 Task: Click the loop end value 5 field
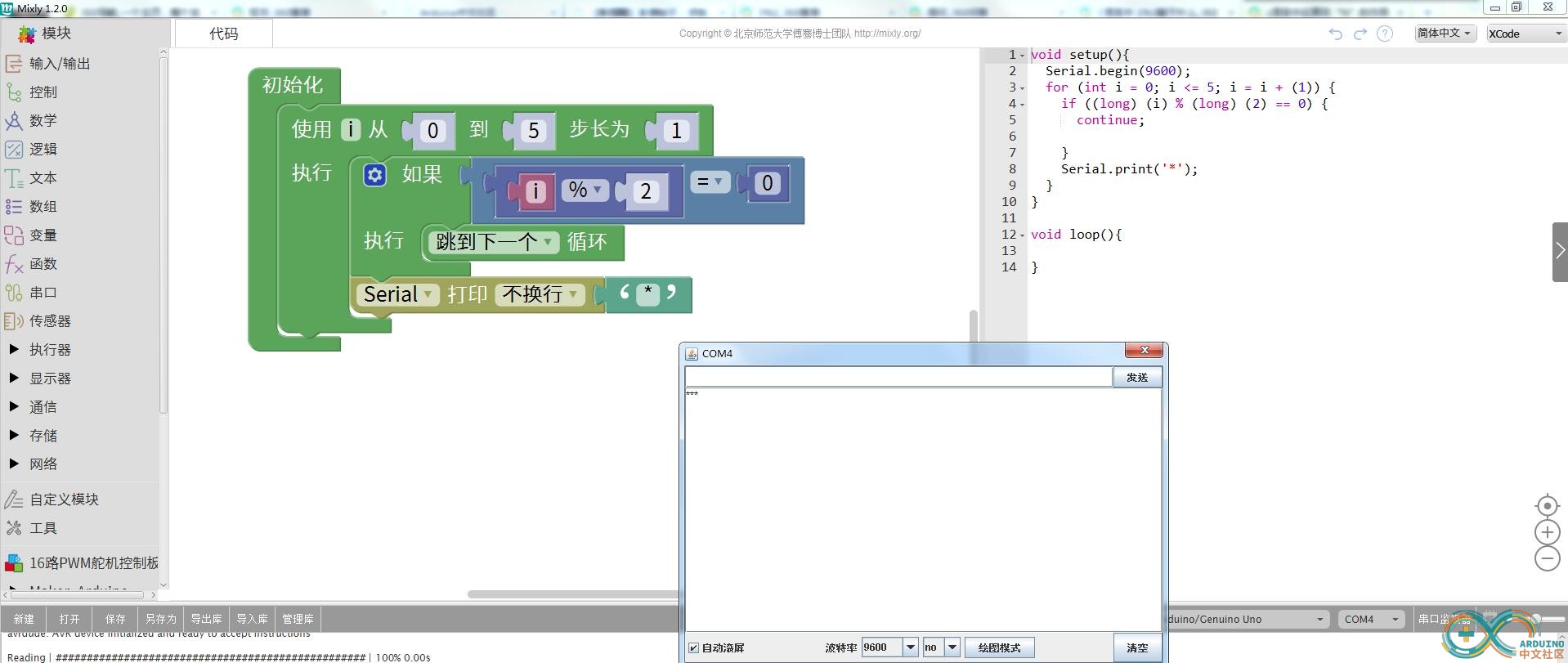pyautogui.click(x=534, y=131)
